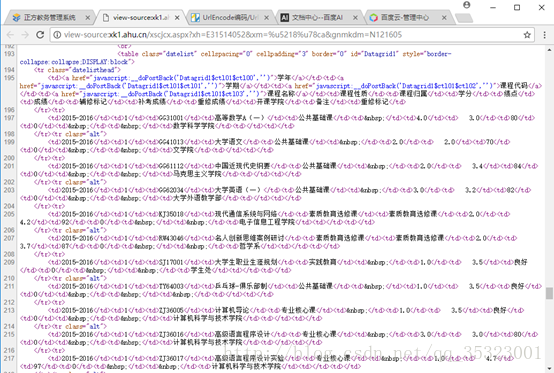Click favicon of UrlEncode tab
This screenshot has height=373, width=554.
click(x=195, y=18)
